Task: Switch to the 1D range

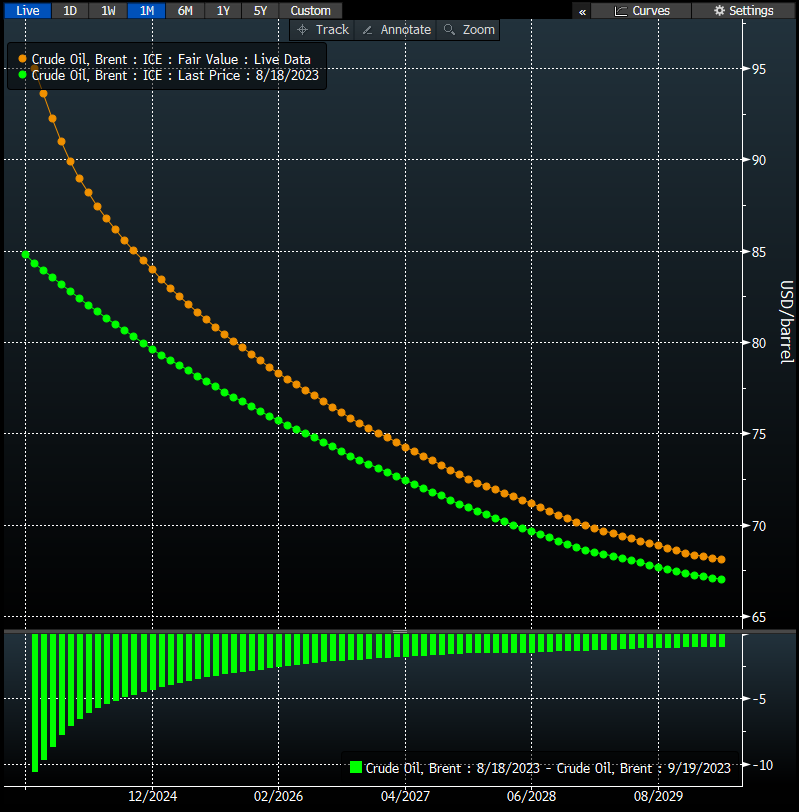Action: (x=70, y=10)
